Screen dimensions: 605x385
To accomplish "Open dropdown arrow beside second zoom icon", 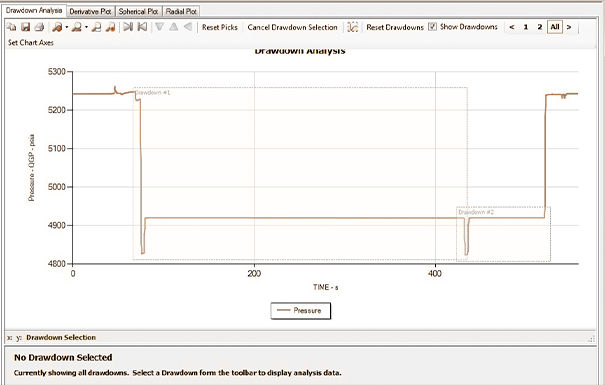I will pyautogui.click(x=86, y=27).
